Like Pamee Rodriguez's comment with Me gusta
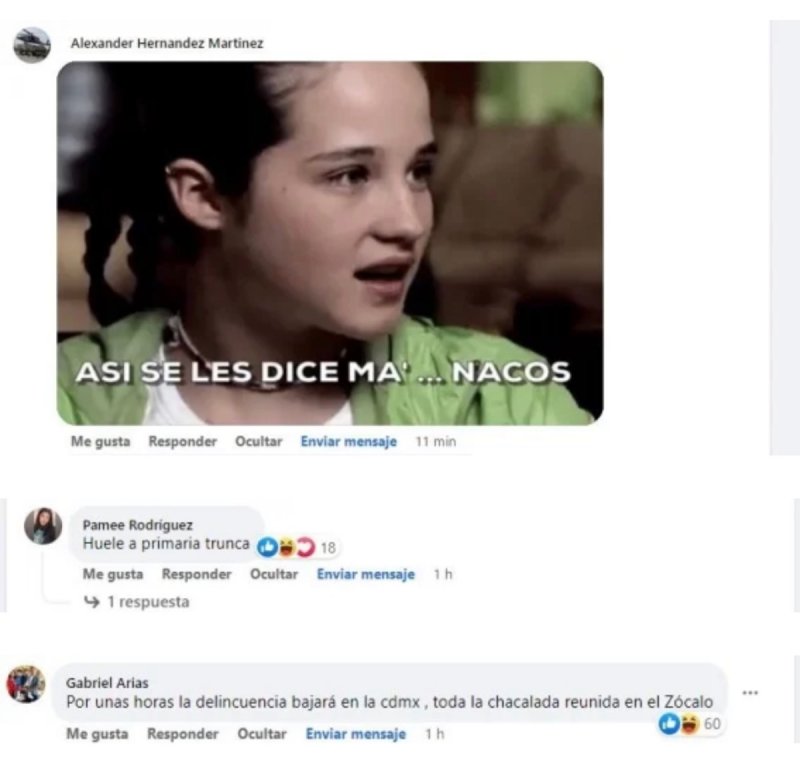800x770 pixels. click(x=113, y=574)
